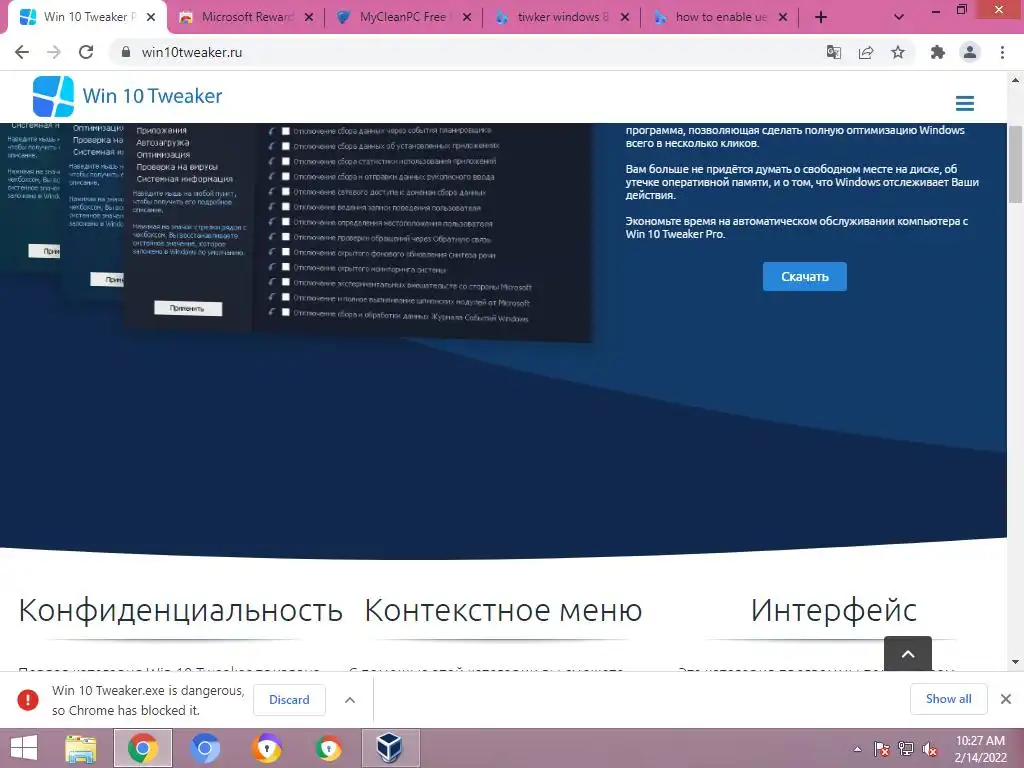Discard the blocked Win 10 Tweaker.exe download

(x=289, y=699)
